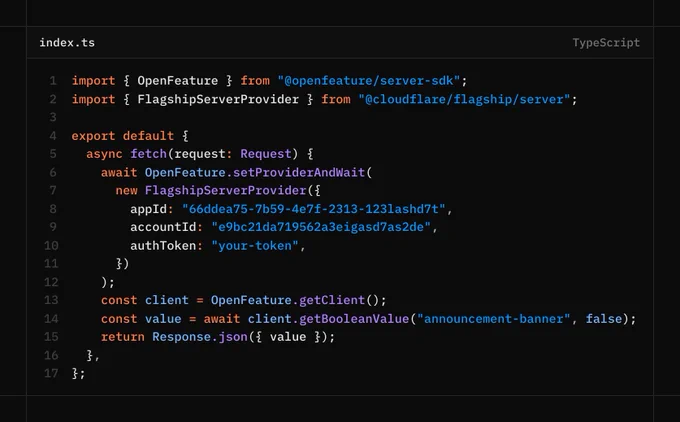This screenshot has width=680, height=422.
Task: Click the const client declaration
Action: point(145,300)
